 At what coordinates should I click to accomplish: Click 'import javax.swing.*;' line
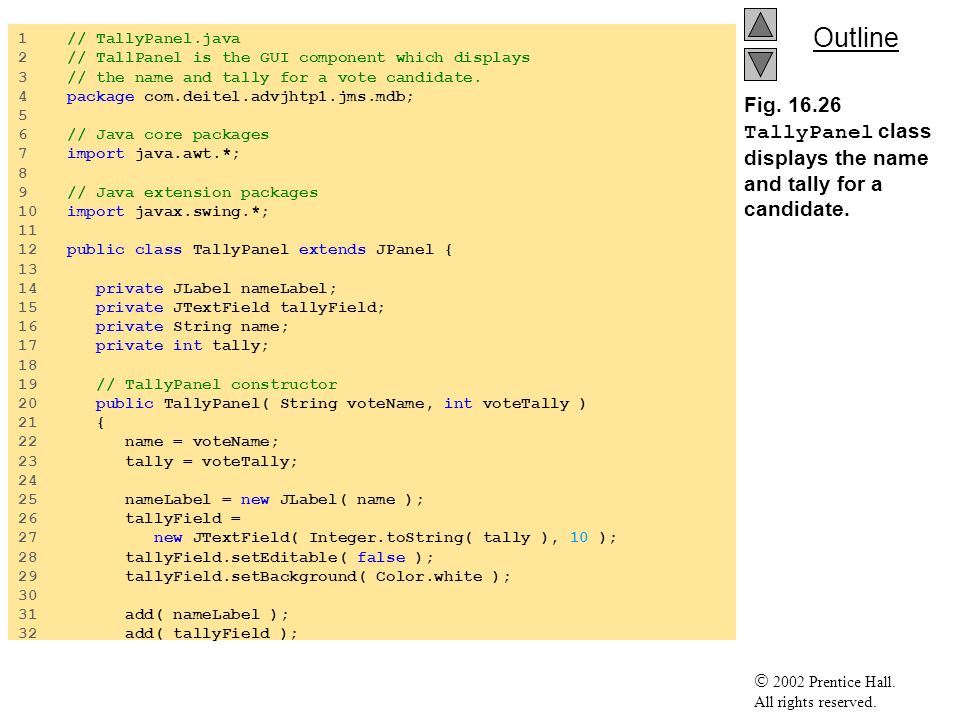pos(168,212)
